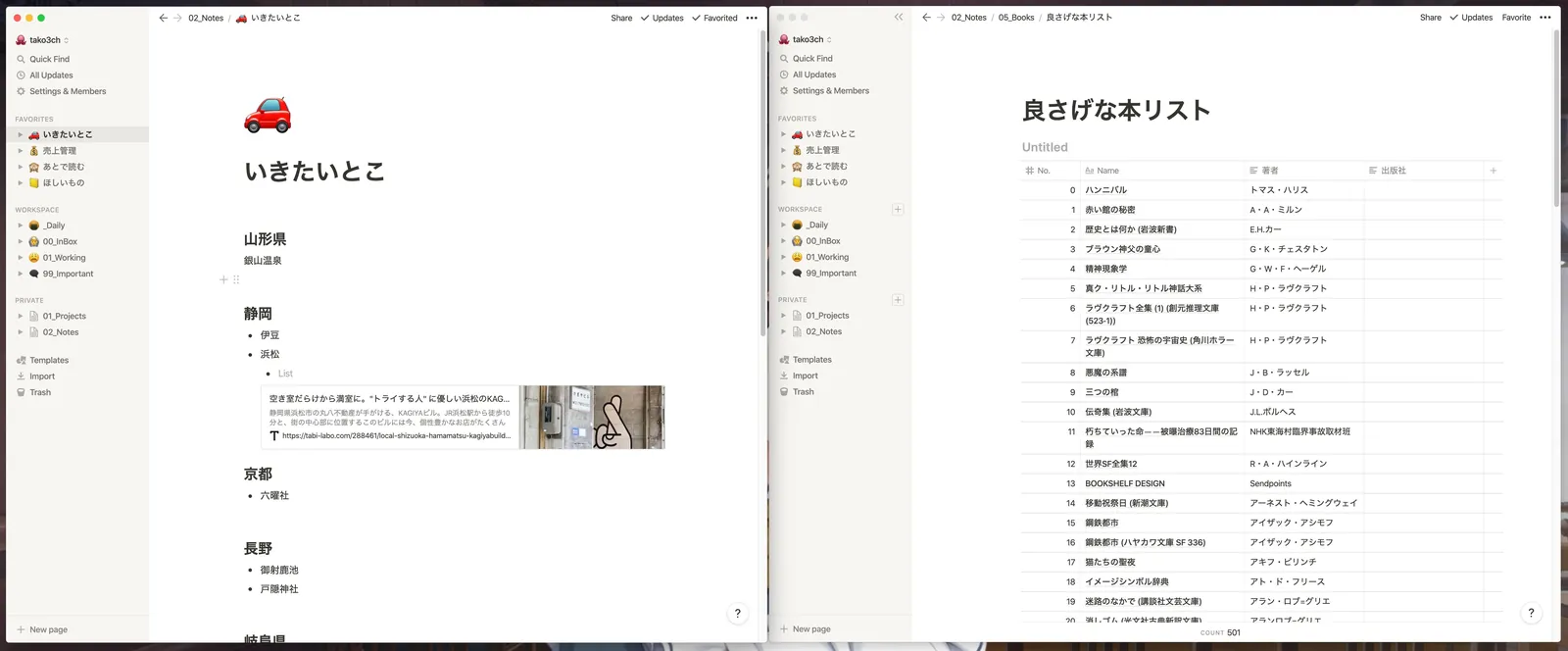Favorite the book list page in right window
The height and width of the screenshot is (651, 1568).
click(1516, 18)
